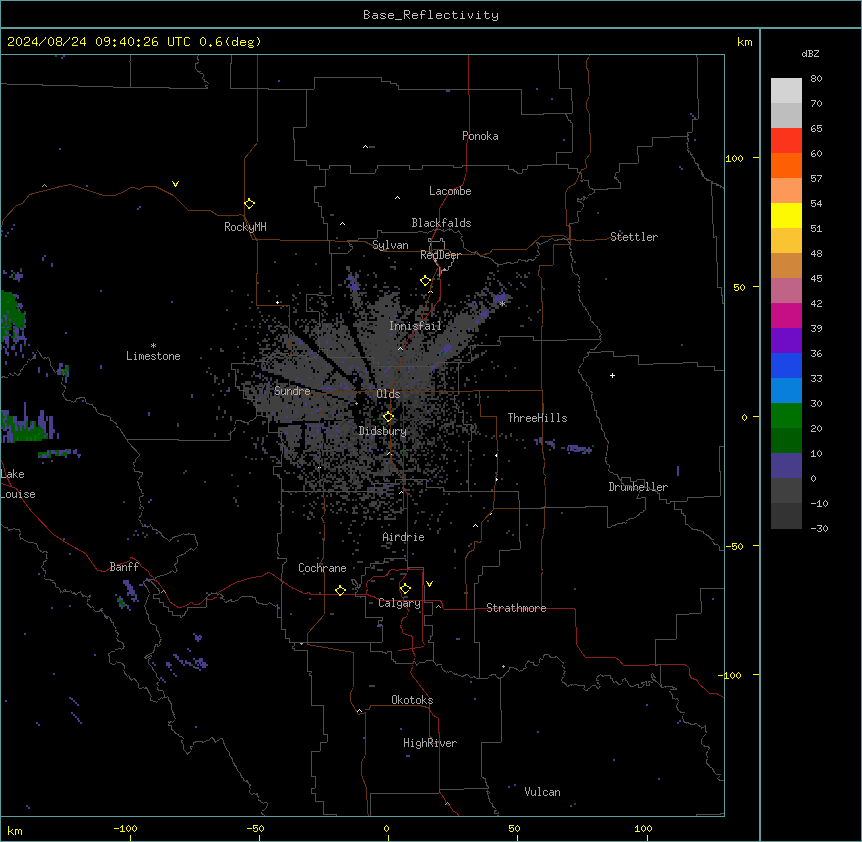This screenshot has height=842, width=862.
Task: Choose the purple 39–36 dBZ swatch
Action: 786,341
